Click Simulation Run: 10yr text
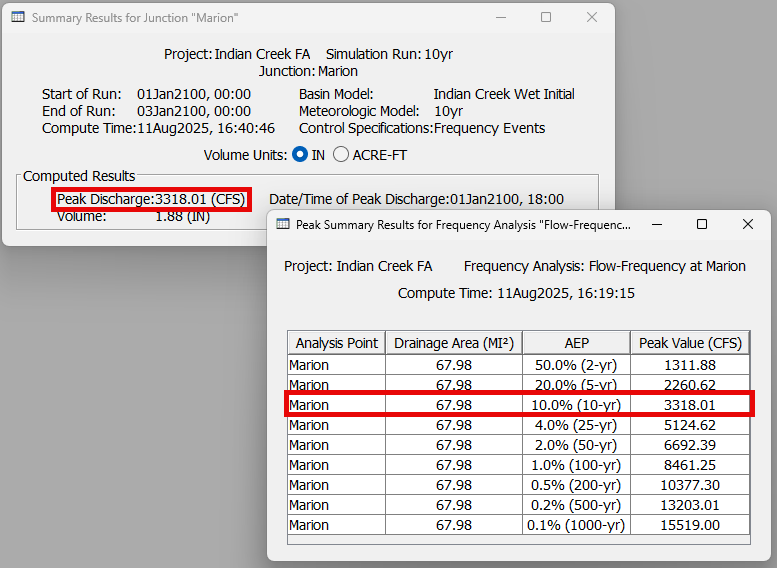Screen dimensions: 777x568 (389, 54)
